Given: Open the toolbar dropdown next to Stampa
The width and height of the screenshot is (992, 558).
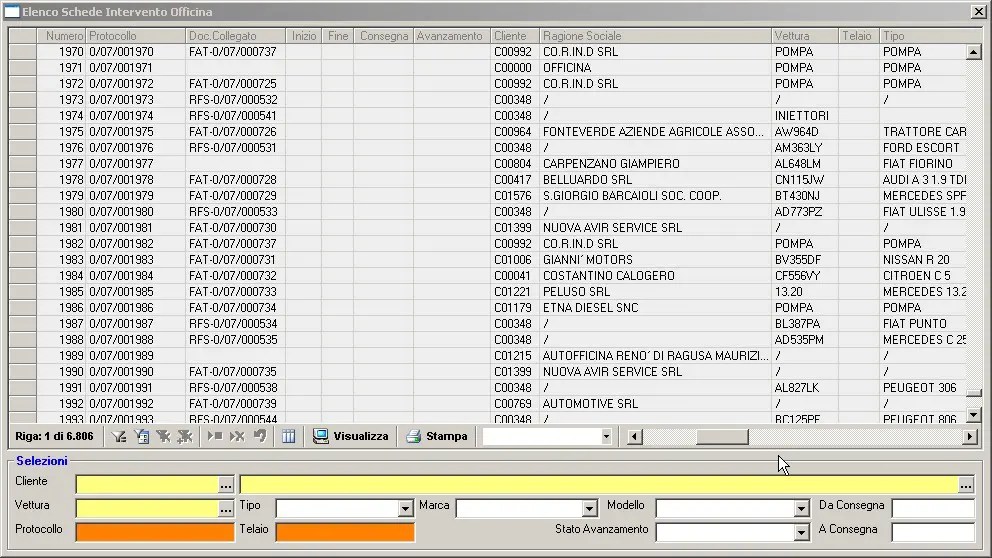Looking at the screenshot, I should [x=606, y=437].
